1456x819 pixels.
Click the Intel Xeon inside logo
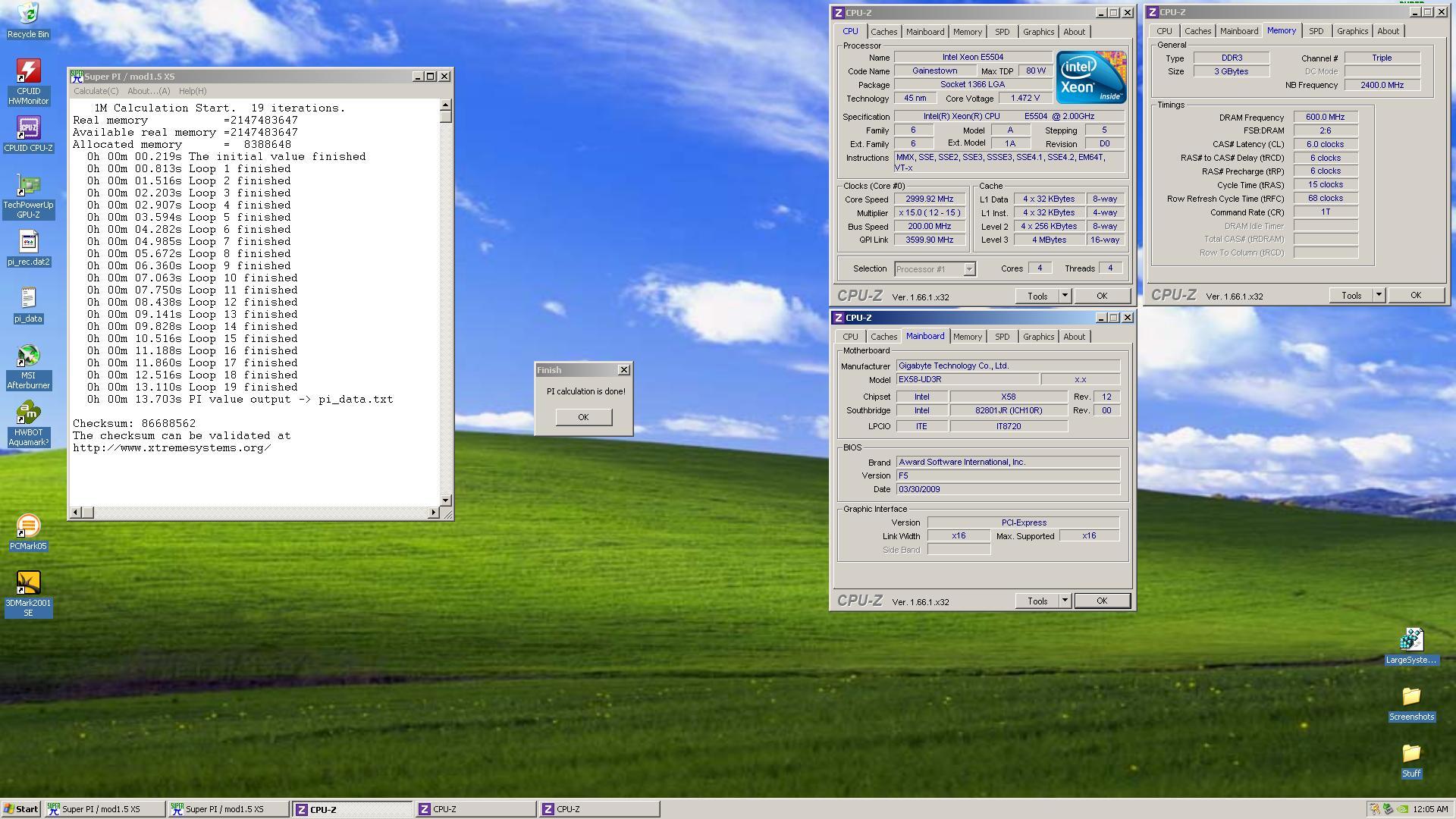click(1090, 77)
